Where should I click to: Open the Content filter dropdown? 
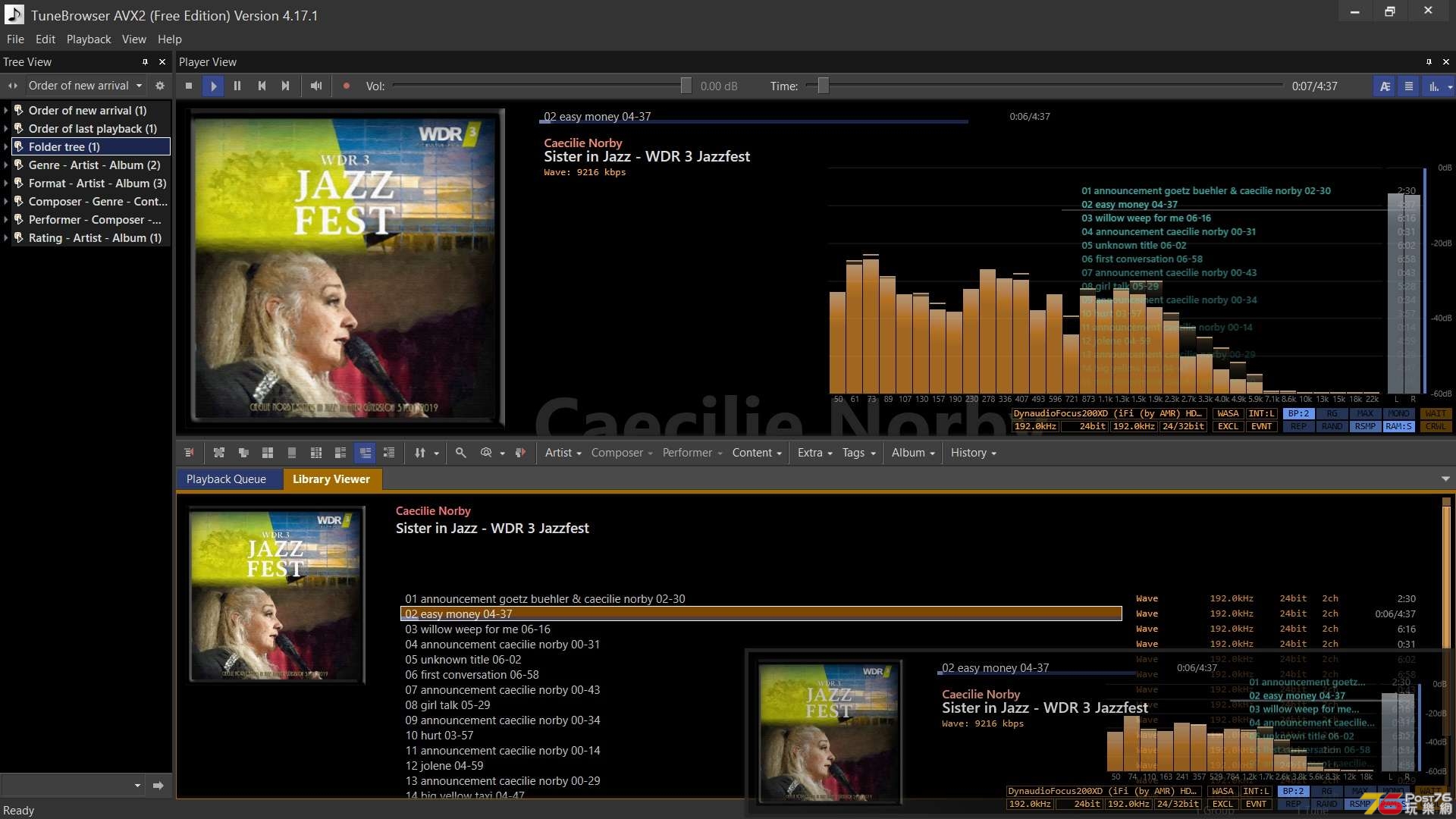coord(756,453)
